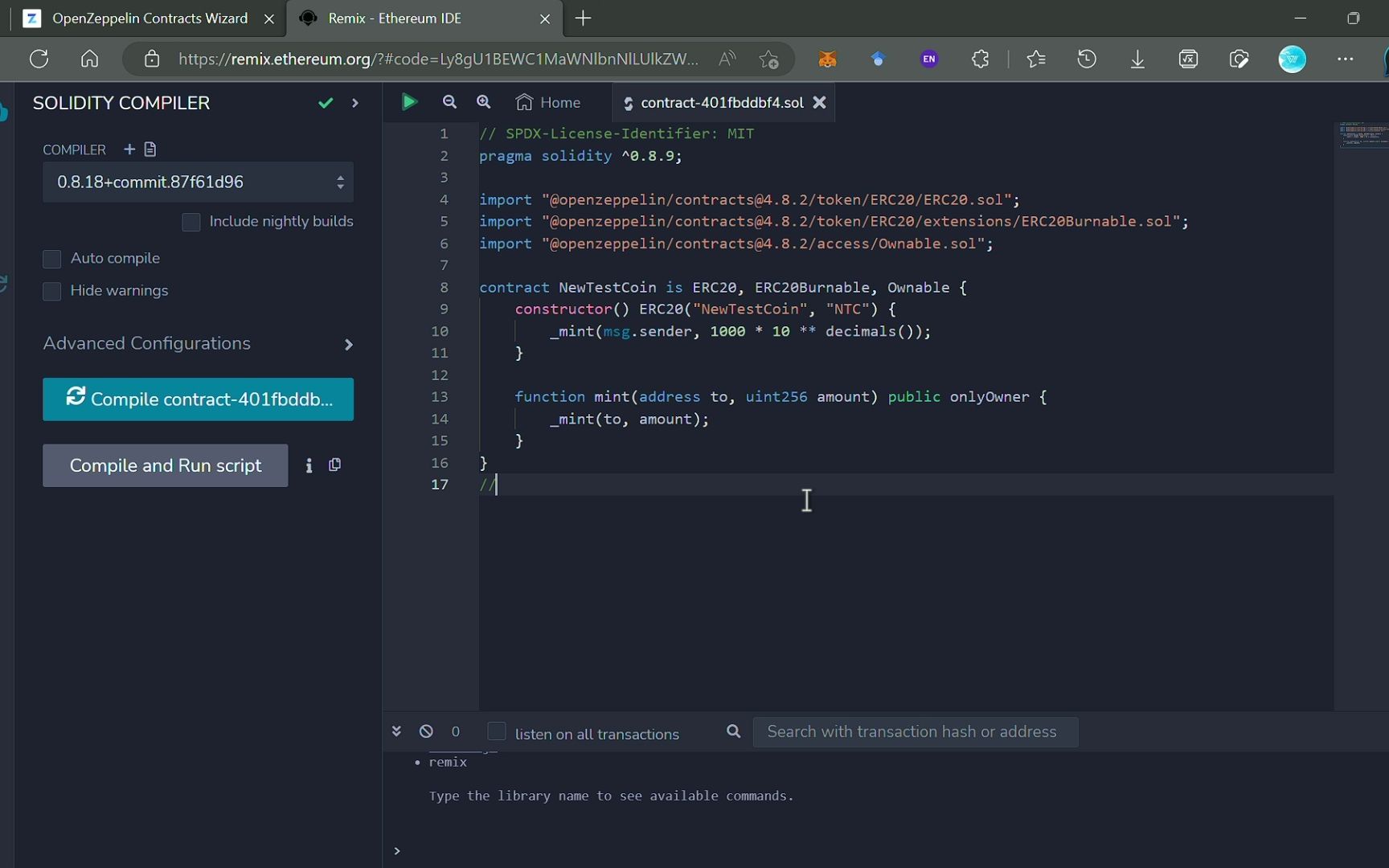Open the browser profile avatar
Viewport: 1389px width, 868px height.
pos(1293,59)
